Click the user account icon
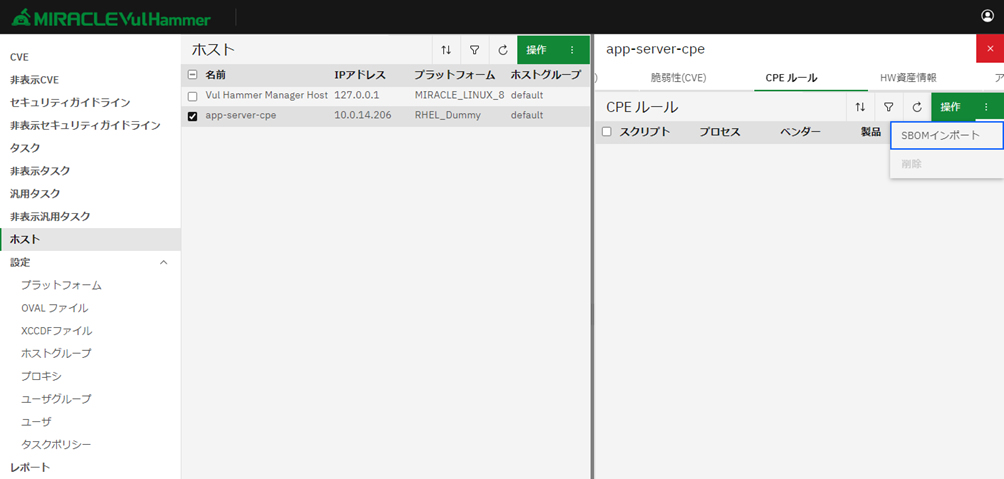 pyautogui.click(x=988, y=16)
